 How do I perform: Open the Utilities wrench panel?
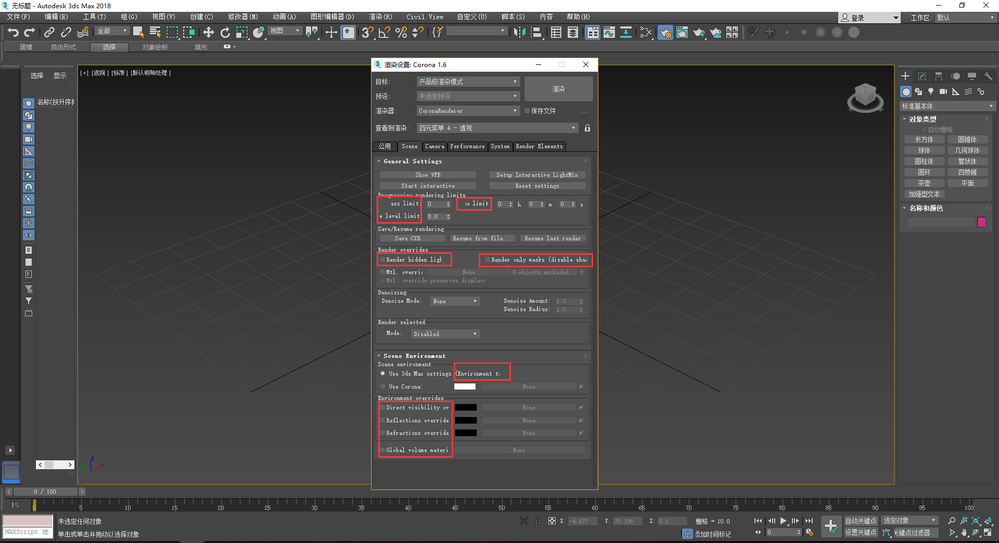click(x=988, y=76)
